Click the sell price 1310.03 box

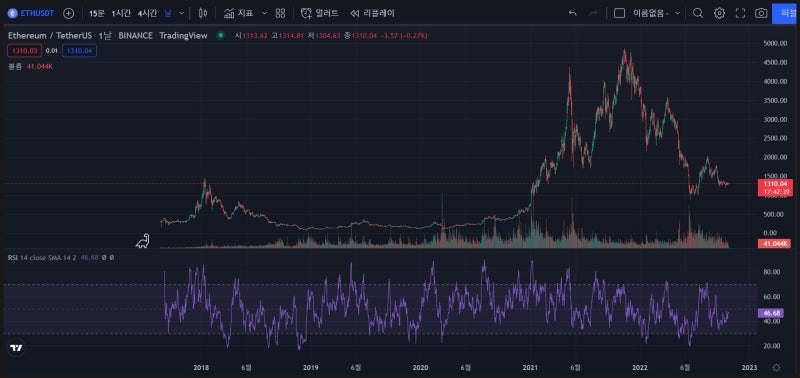24,51
